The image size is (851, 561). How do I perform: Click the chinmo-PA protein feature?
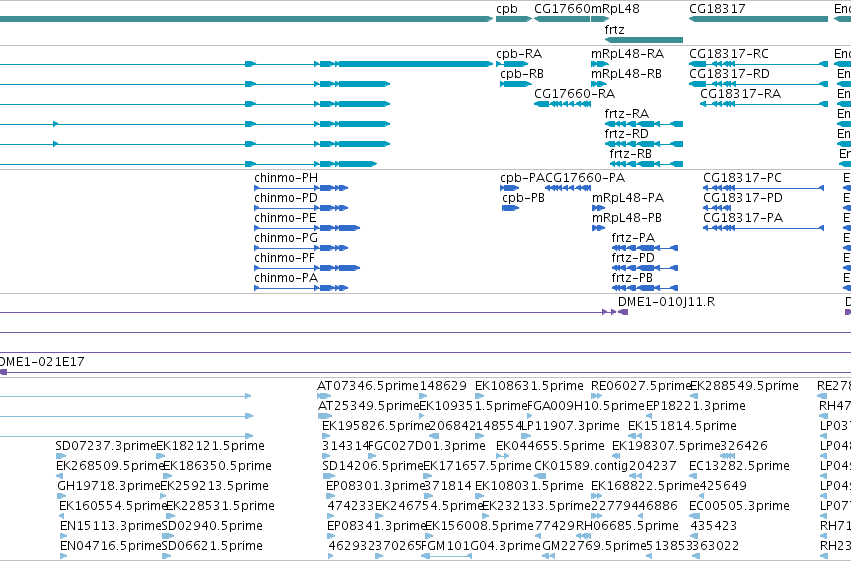click(x=301, y=288)
